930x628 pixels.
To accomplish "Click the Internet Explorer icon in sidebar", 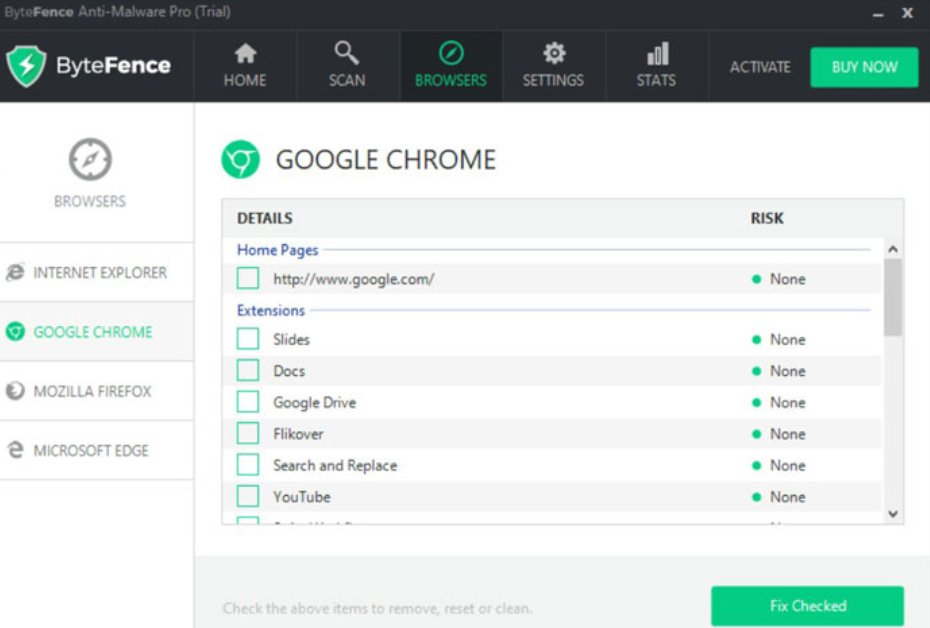I will pos(15,272).
